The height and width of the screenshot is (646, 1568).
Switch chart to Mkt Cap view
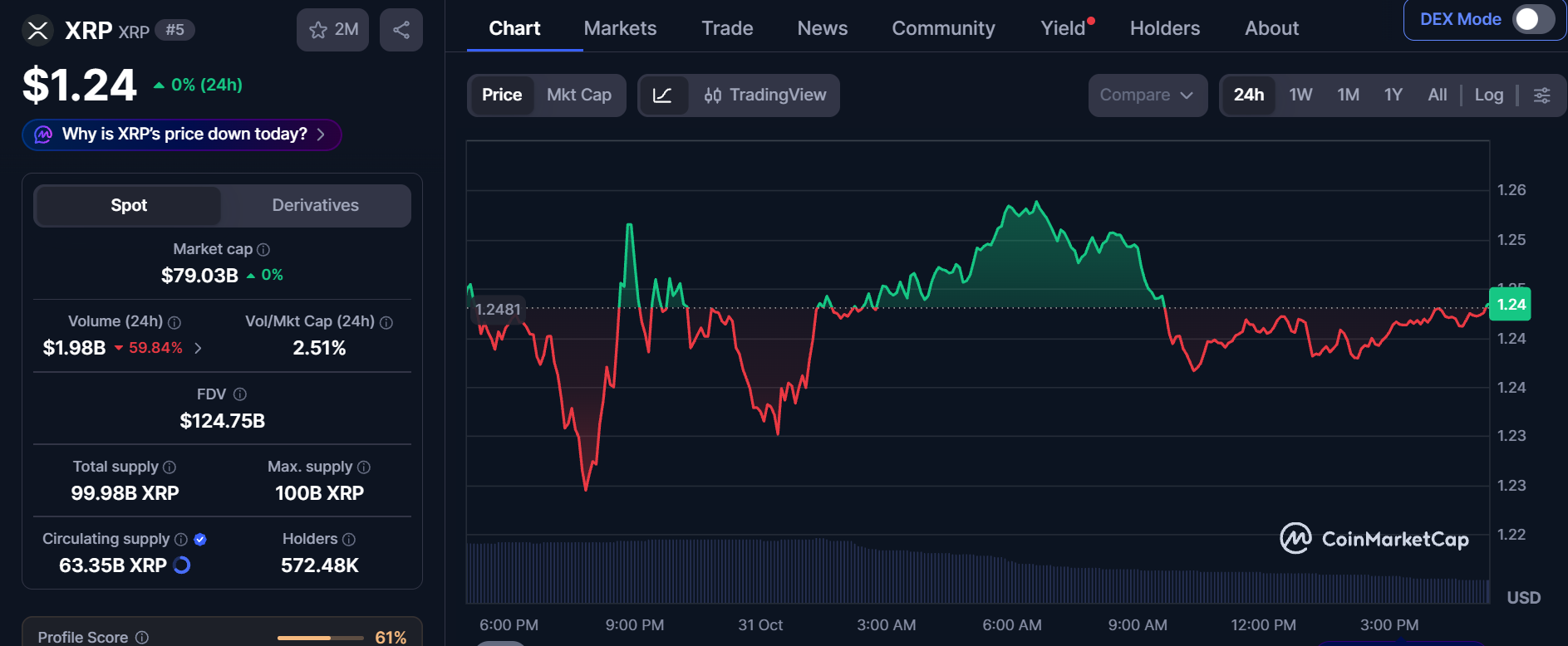[x=579, y=95]
